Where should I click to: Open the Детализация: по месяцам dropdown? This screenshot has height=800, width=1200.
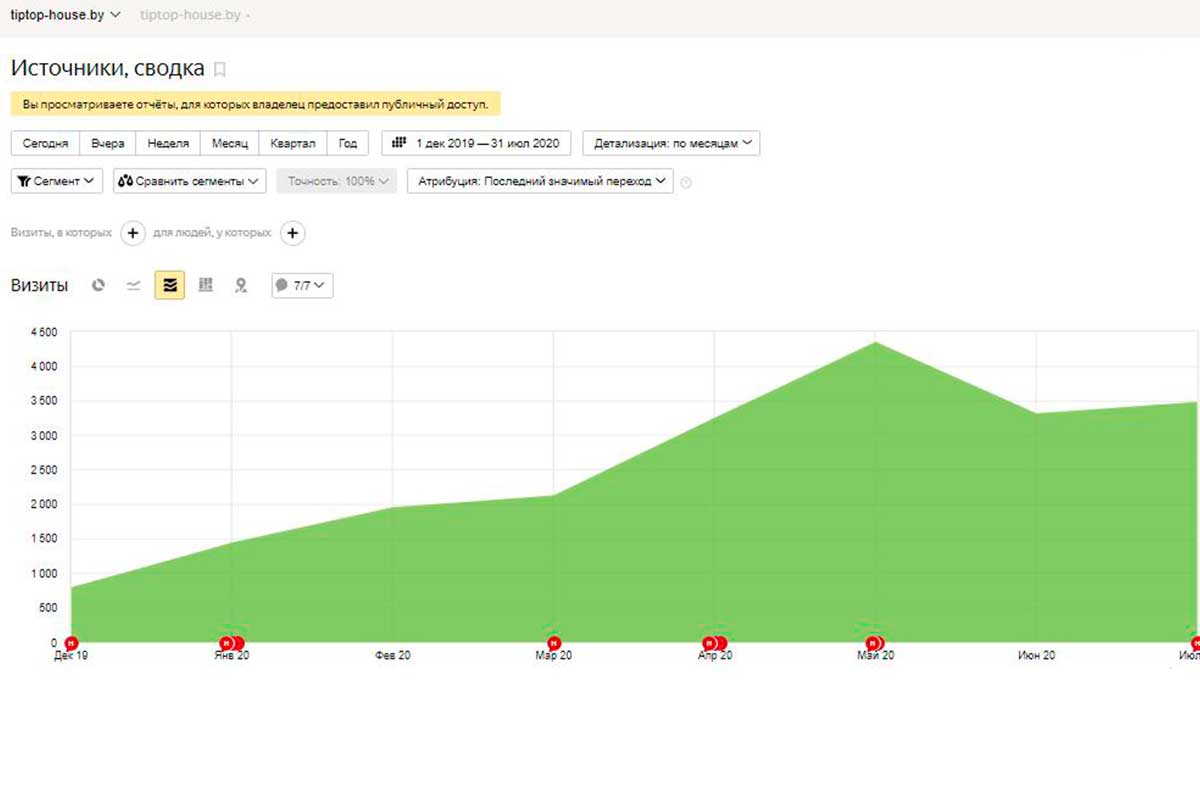(x=671, y=143)
